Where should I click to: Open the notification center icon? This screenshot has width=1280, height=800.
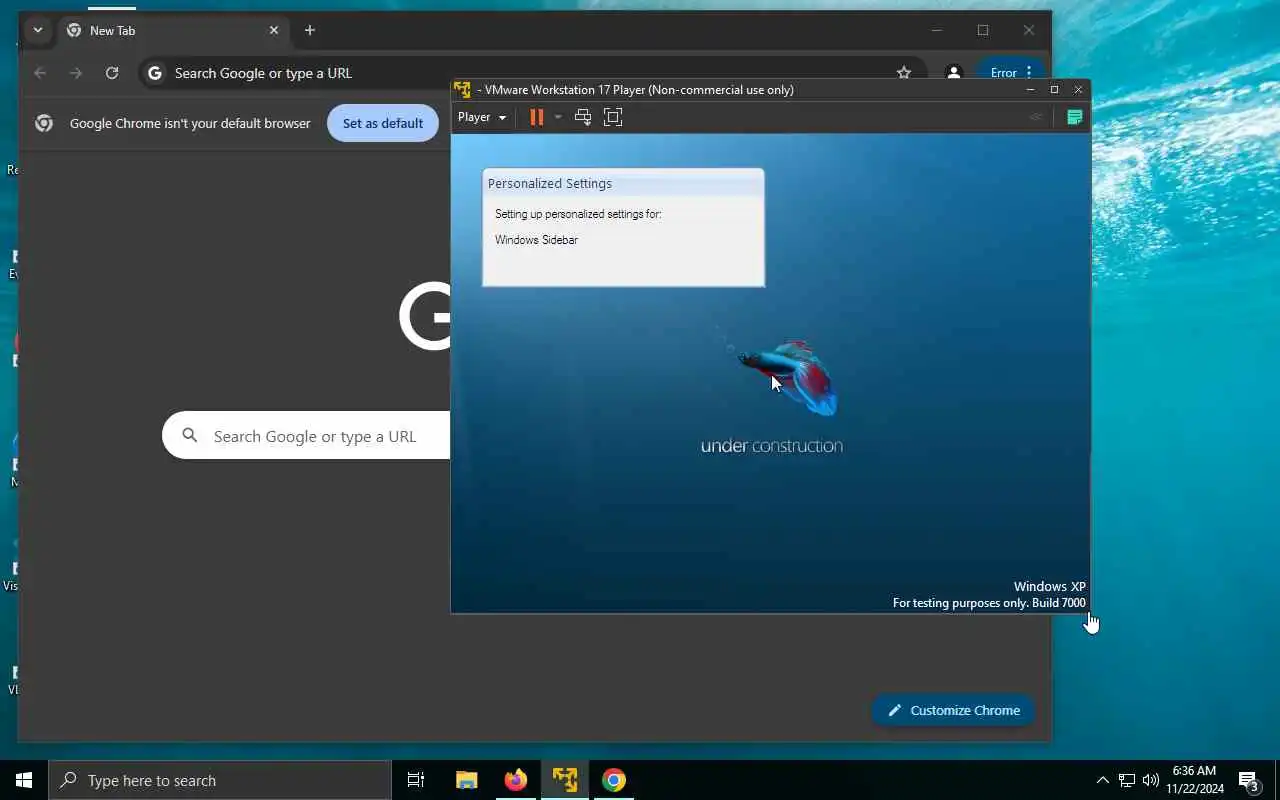[x=1248, y=780]
